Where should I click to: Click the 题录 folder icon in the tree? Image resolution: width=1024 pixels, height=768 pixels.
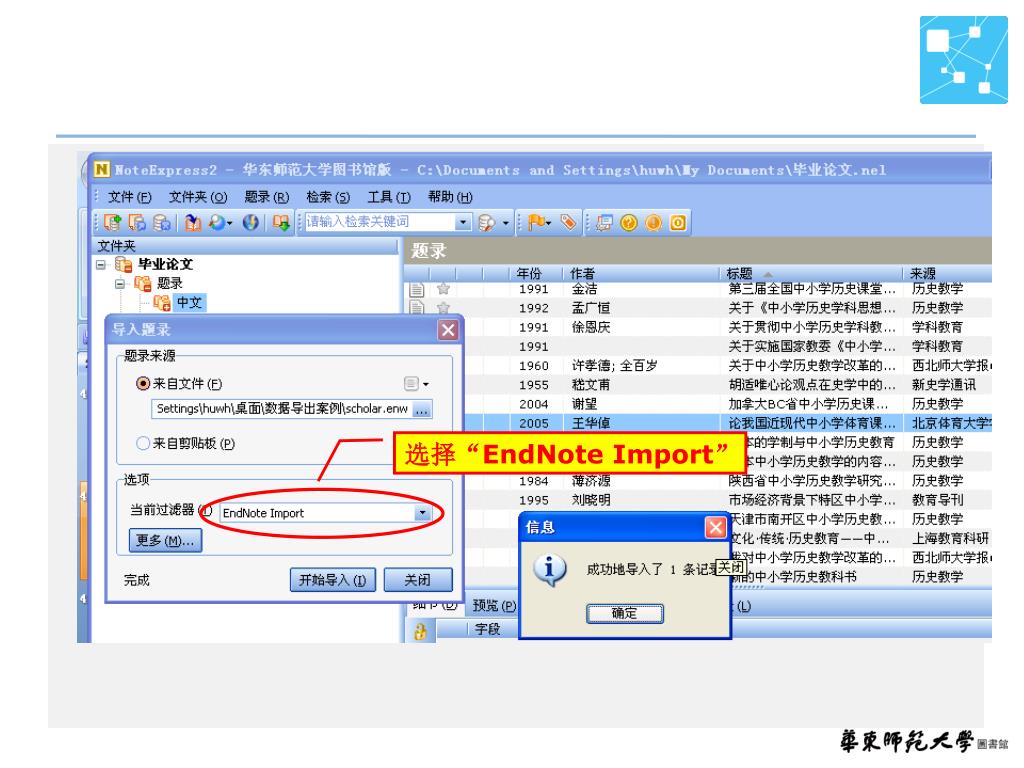pyautogui.click(x=142, y=283)
